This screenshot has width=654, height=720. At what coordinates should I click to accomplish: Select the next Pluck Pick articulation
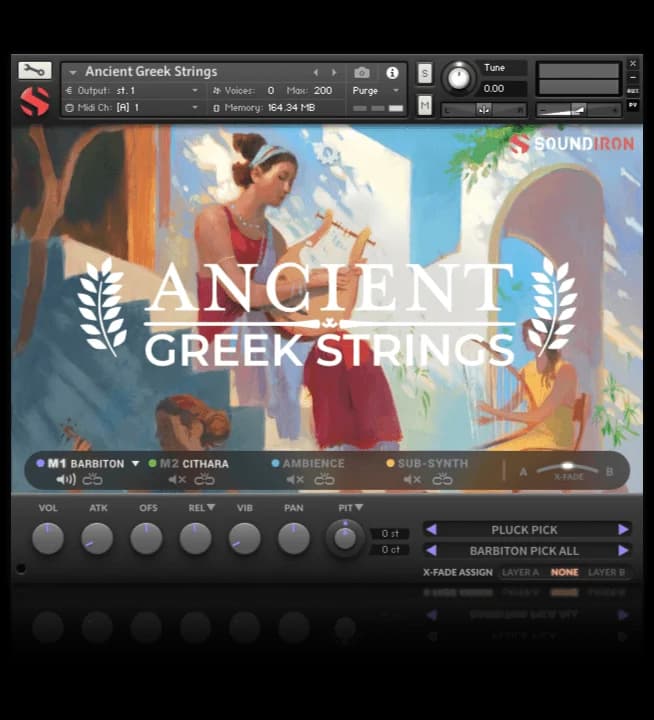[623, 529]
